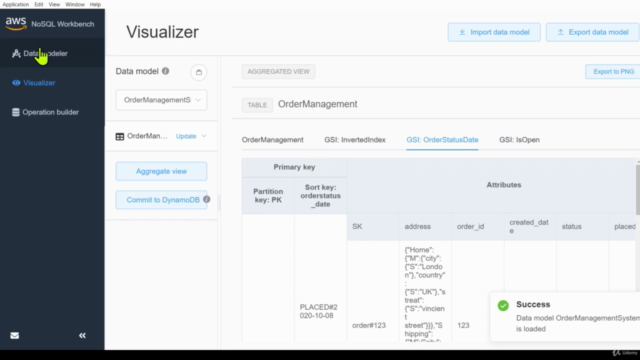
Task: Switch to GSI: InvertedIndex tab
Action: point(355,140)
